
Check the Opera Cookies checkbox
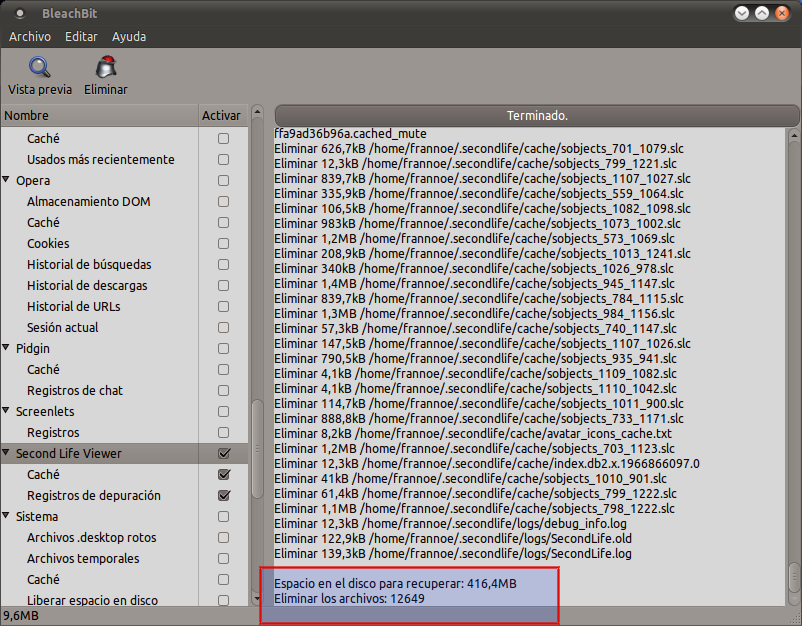[x=223, y=243]
